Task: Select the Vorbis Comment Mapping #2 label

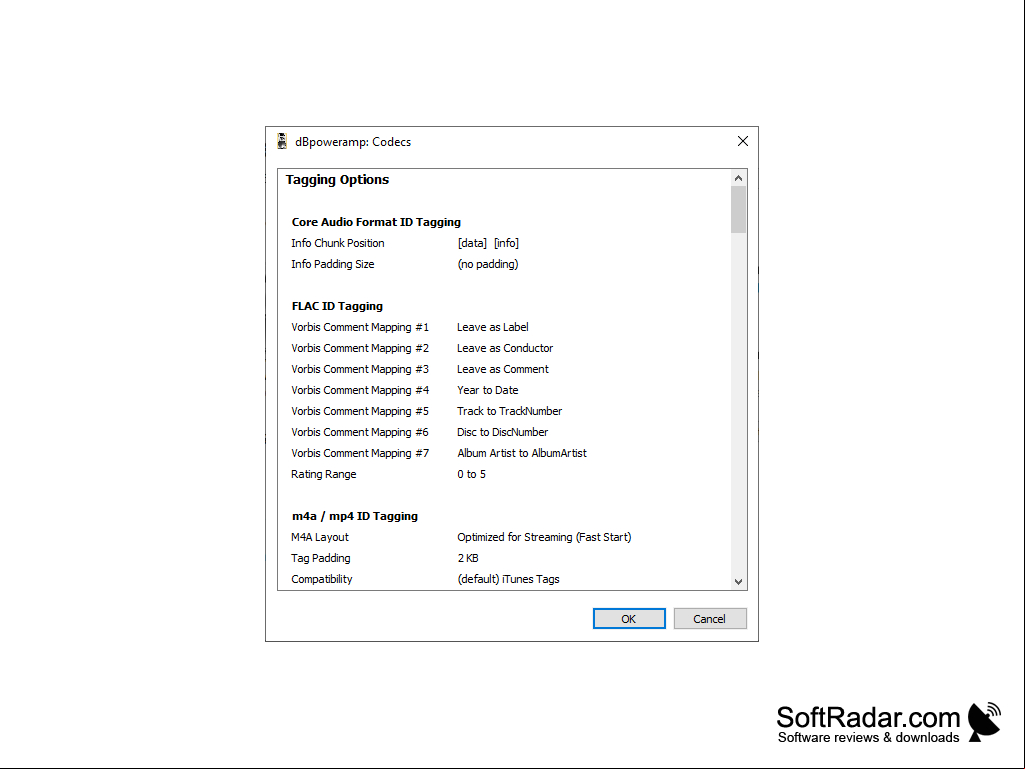Action: pyautogui.click(x=360, y=348)
